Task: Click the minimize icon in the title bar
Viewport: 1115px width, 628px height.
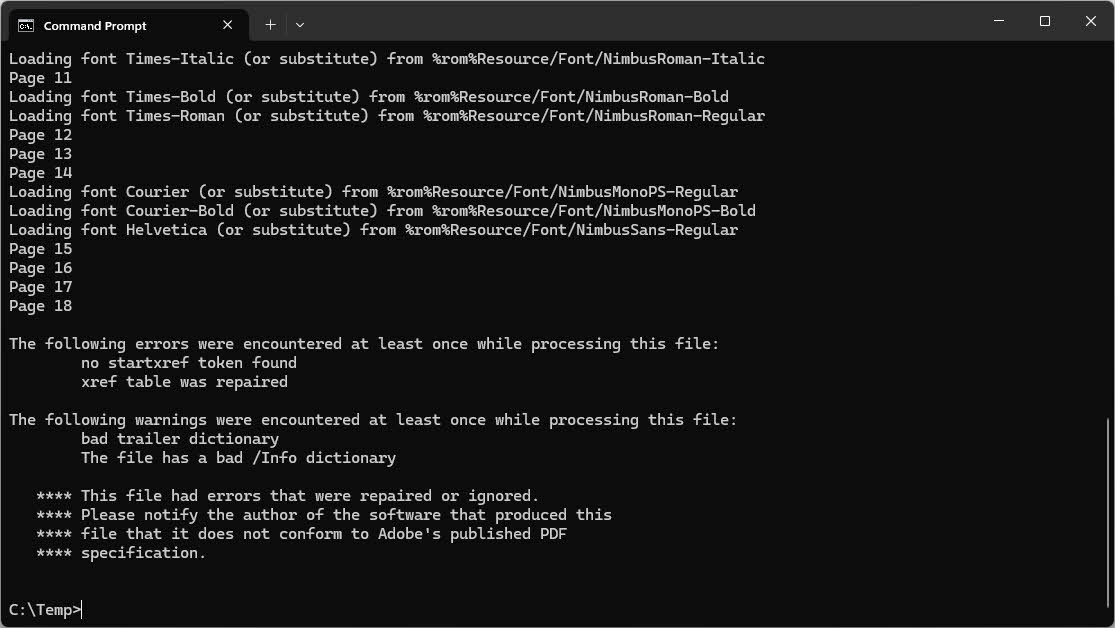Action: click(997, 21)
